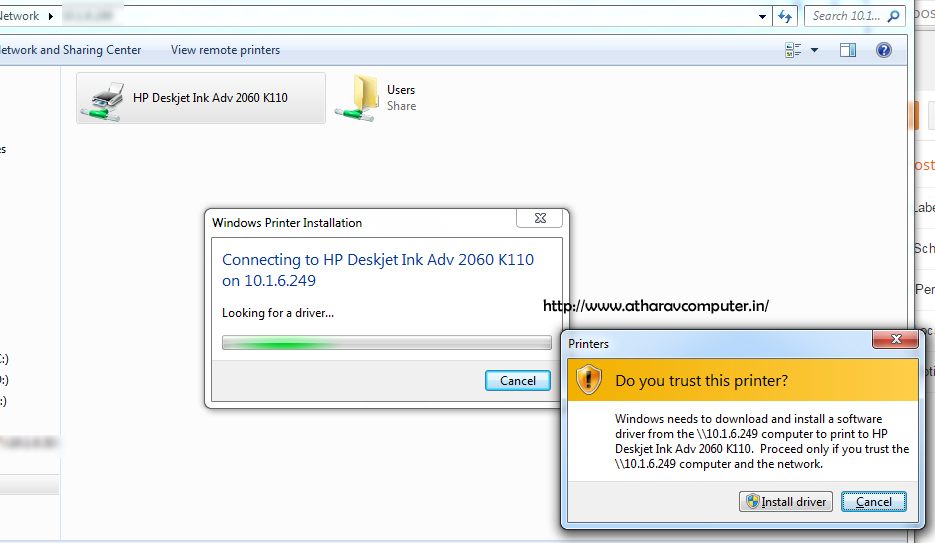The width and height of the screenshot is (935, 543).
Task: Open the Help icon
Action: (884, 50)
